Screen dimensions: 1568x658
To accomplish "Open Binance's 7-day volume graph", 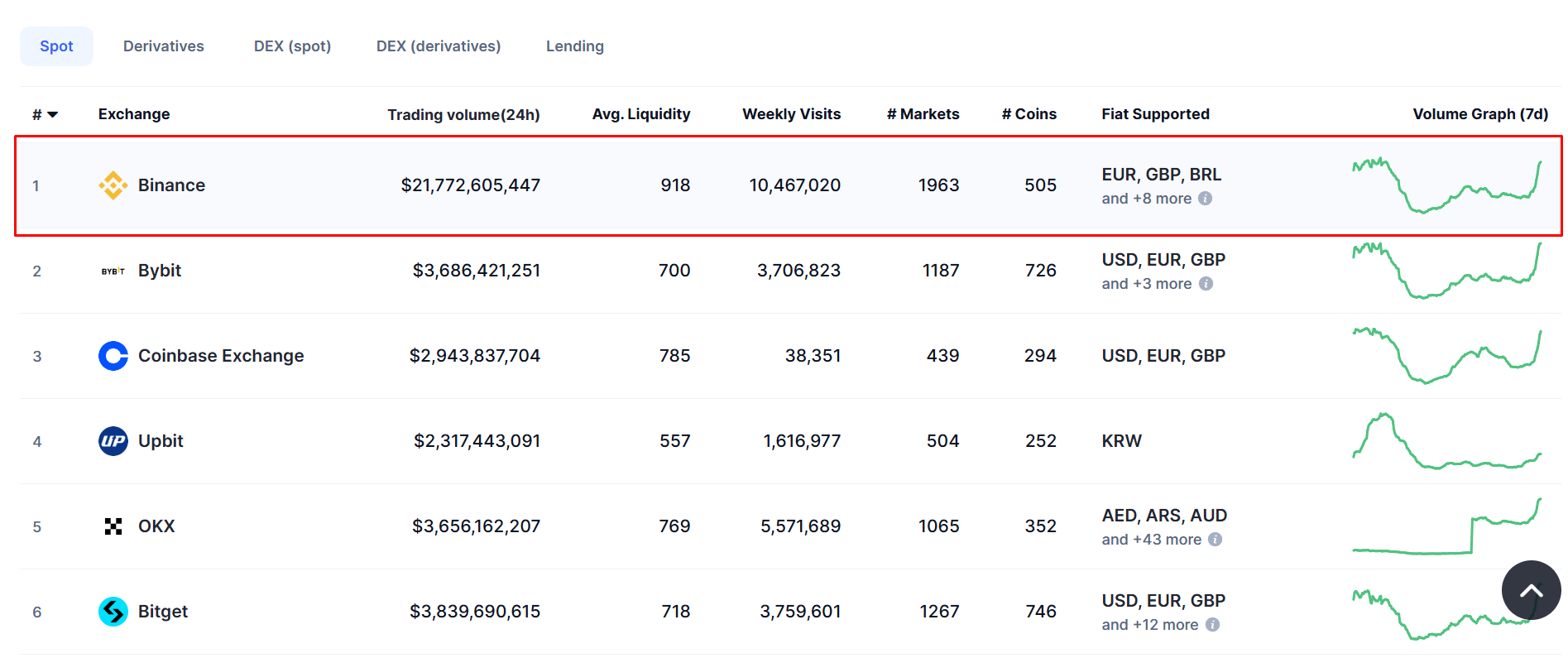I will click(1447, 185).
